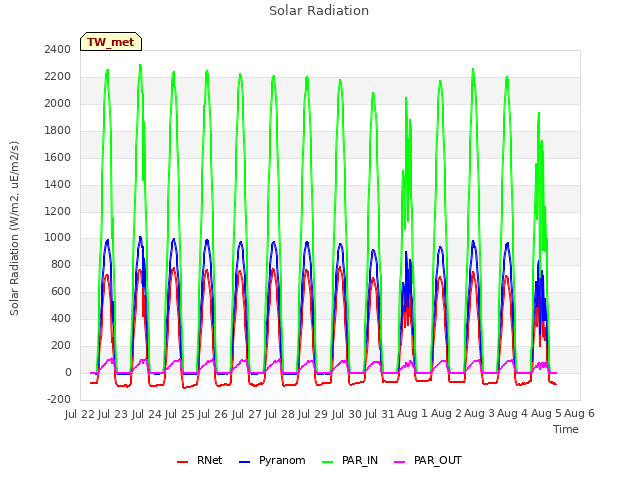This screenshot has height=480, width=640.
Task: Click the PAR_OUT magenta legend swatch
Action: [400, 462]
